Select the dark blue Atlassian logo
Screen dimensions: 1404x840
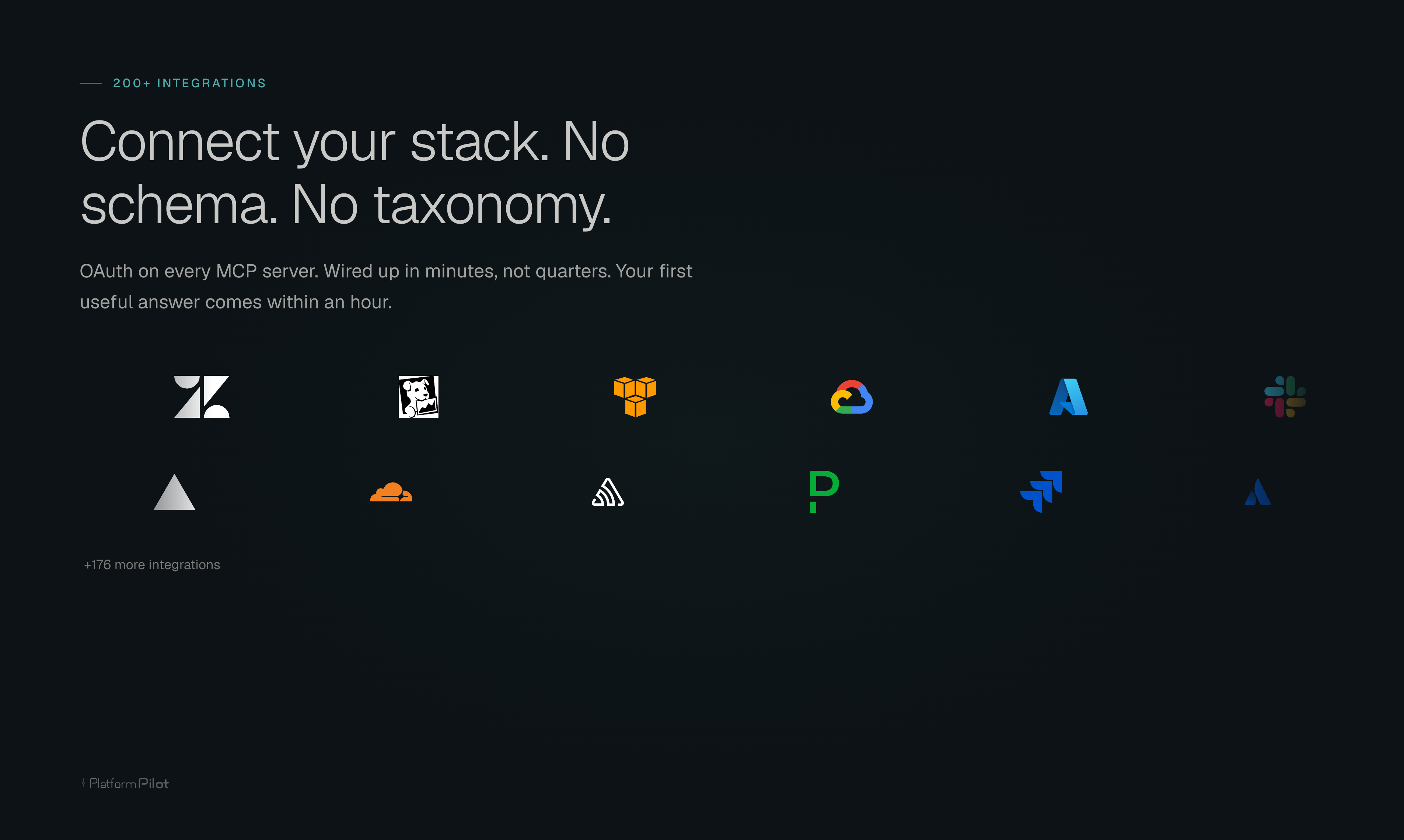[x=1258, y=492]
